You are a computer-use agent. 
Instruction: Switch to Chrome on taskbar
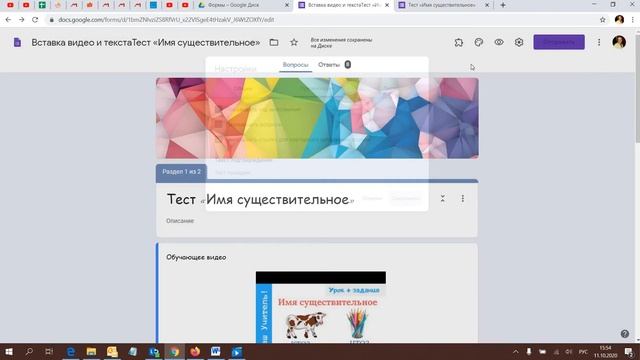click(175, 351)
